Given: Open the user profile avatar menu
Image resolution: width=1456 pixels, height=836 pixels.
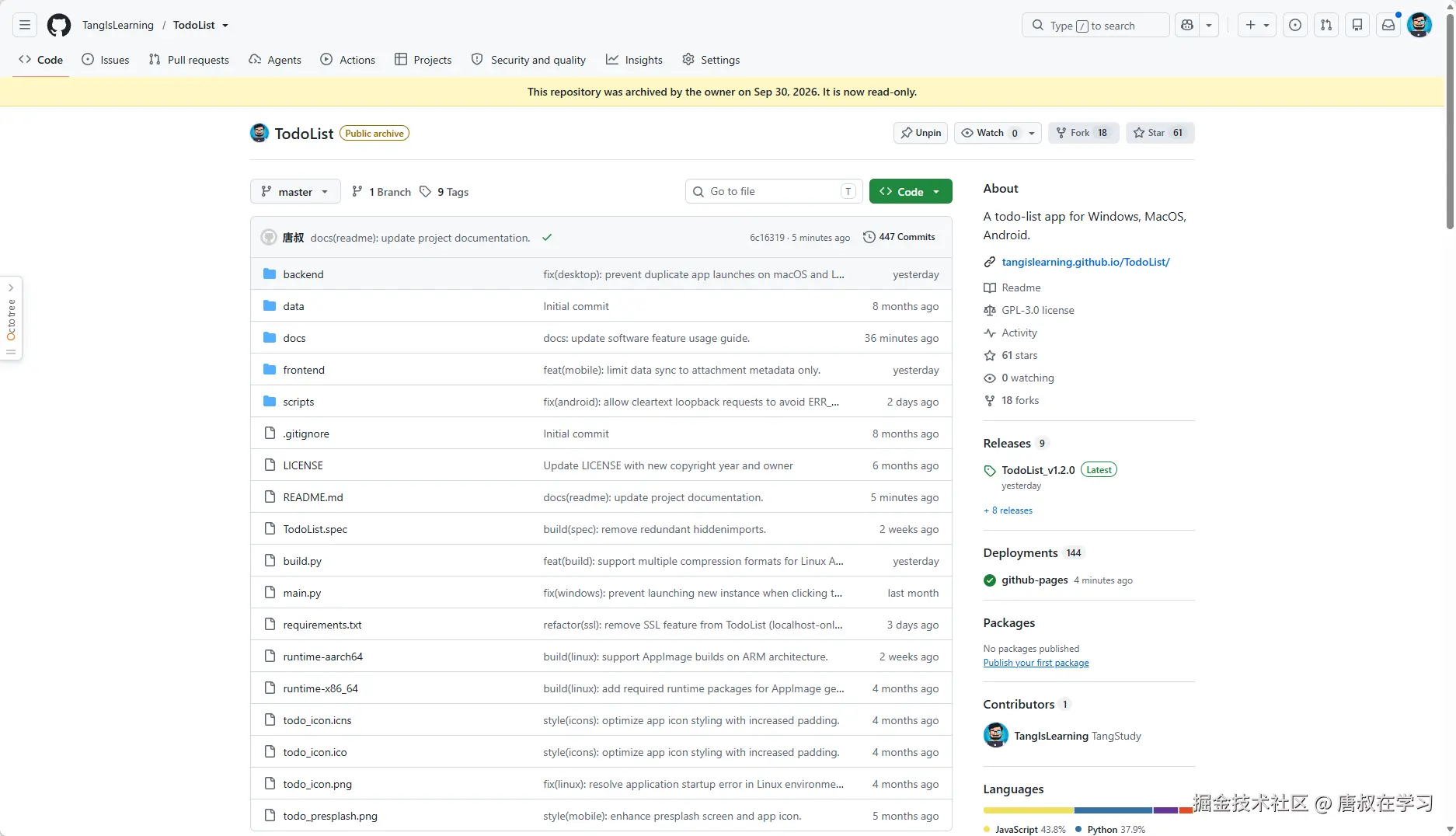Looking at the screenshot, I should pos(1419,26).
